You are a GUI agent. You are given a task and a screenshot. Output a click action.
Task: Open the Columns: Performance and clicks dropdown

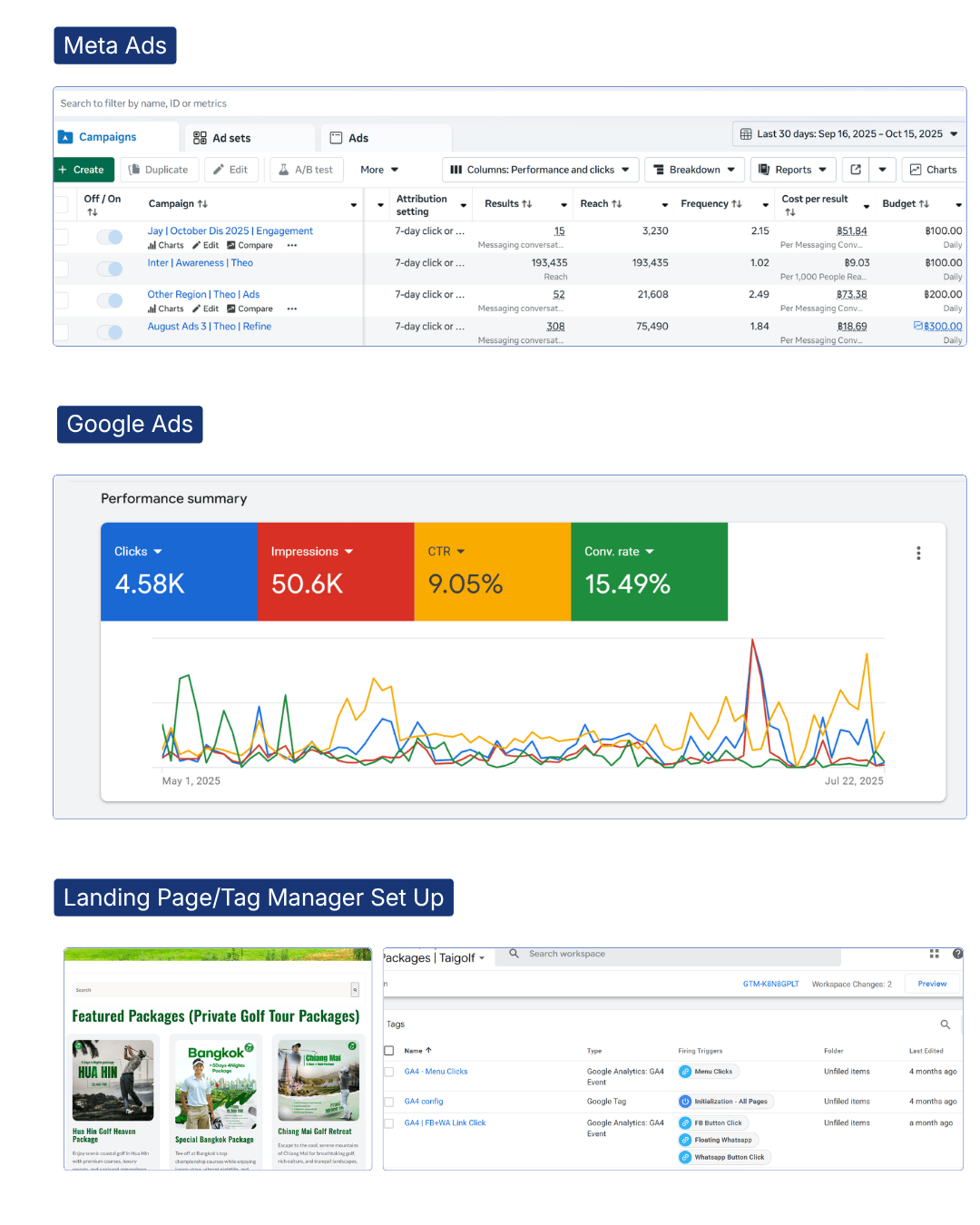click(541, 170)
